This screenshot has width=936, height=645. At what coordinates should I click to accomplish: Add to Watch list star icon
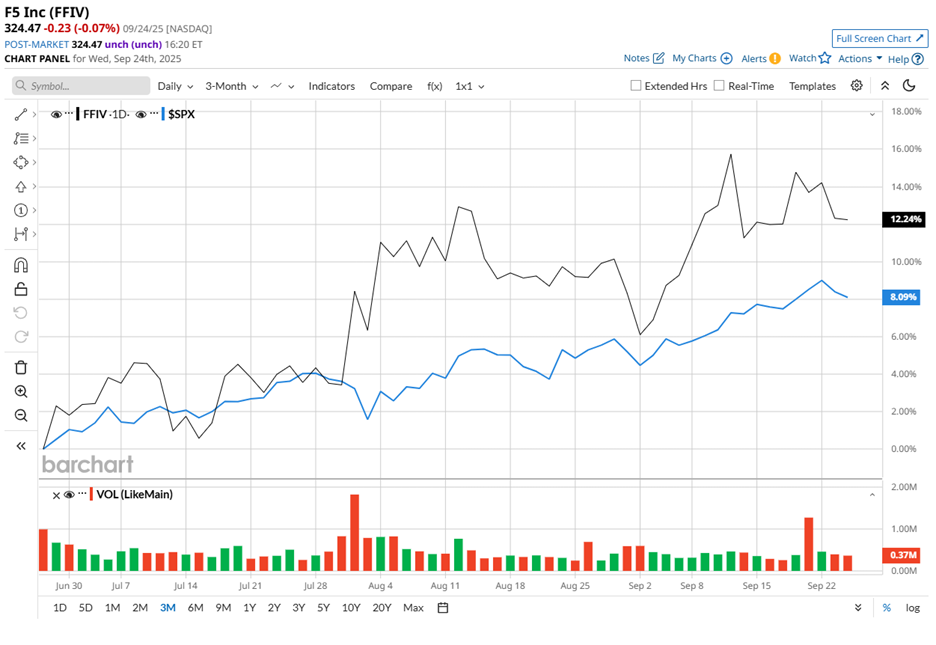pyautogui.click(x=825, y=58)
